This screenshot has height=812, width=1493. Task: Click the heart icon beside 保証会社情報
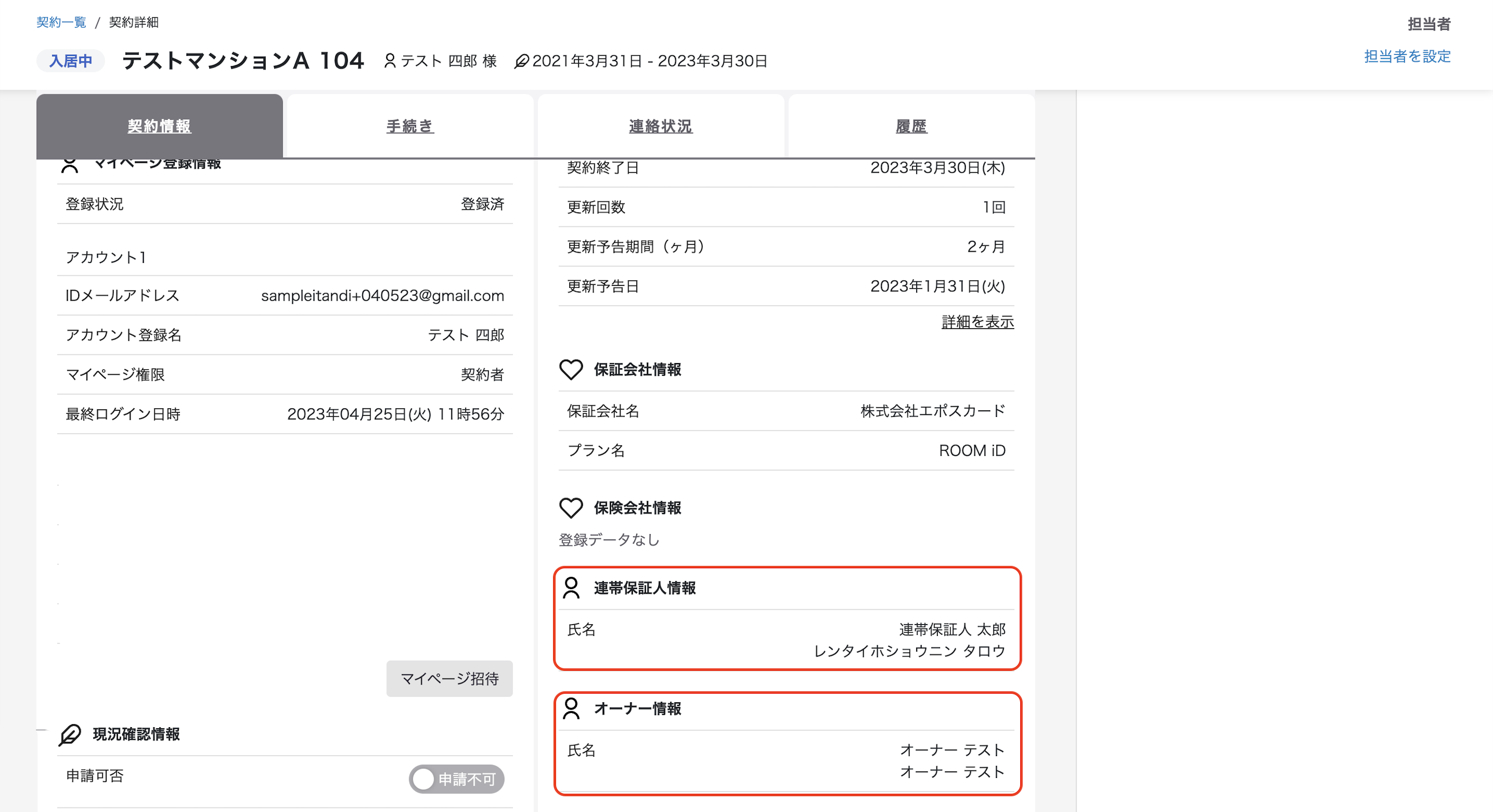coord(571,369)
